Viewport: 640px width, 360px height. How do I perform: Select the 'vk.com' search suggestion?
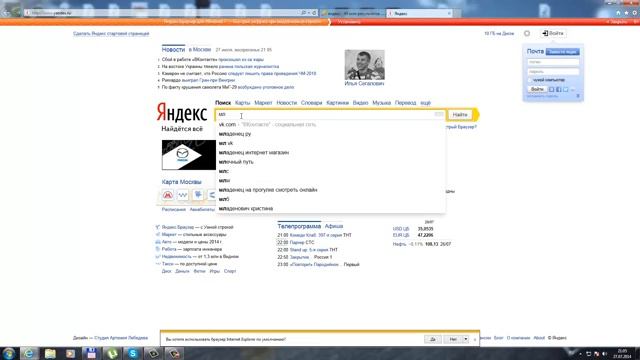pos(330,124)
